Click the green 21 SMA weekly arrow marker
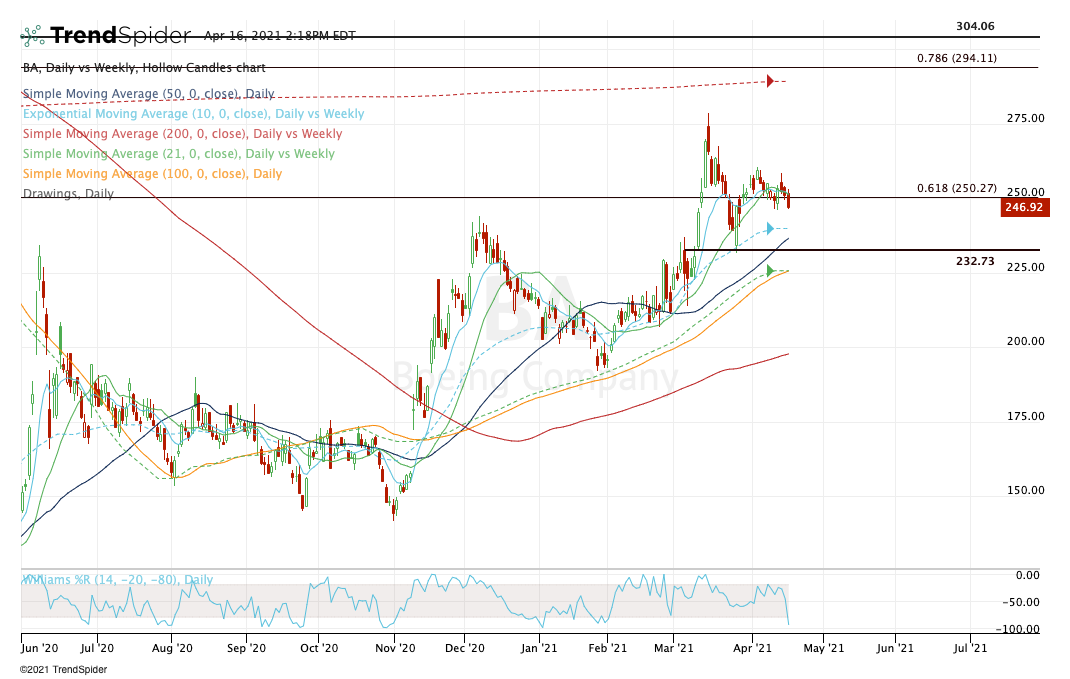Image resolution: width=1070 pixels, height=679 pixels. click(x=770, y=270)
